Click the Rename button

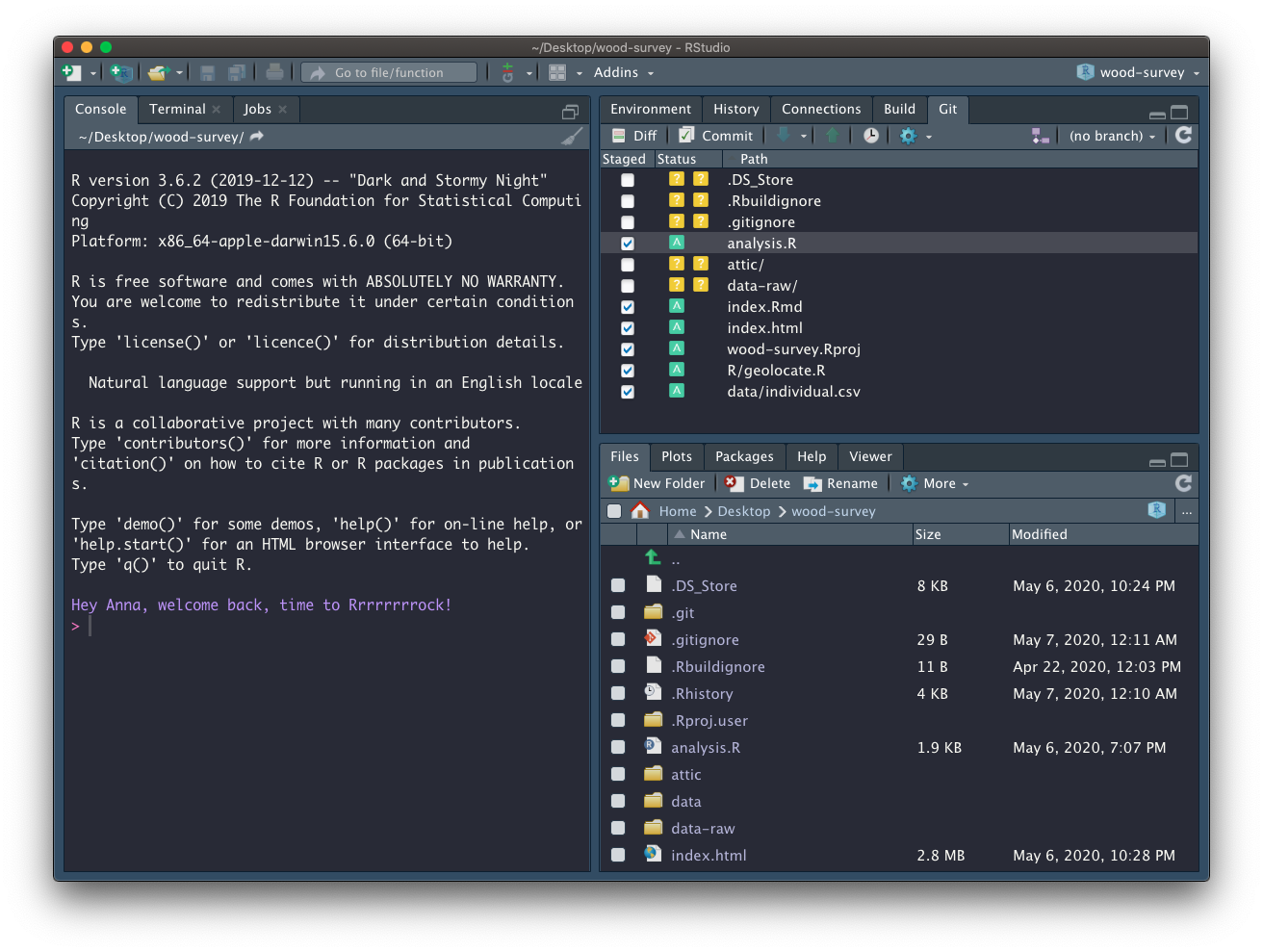[840, 483]
